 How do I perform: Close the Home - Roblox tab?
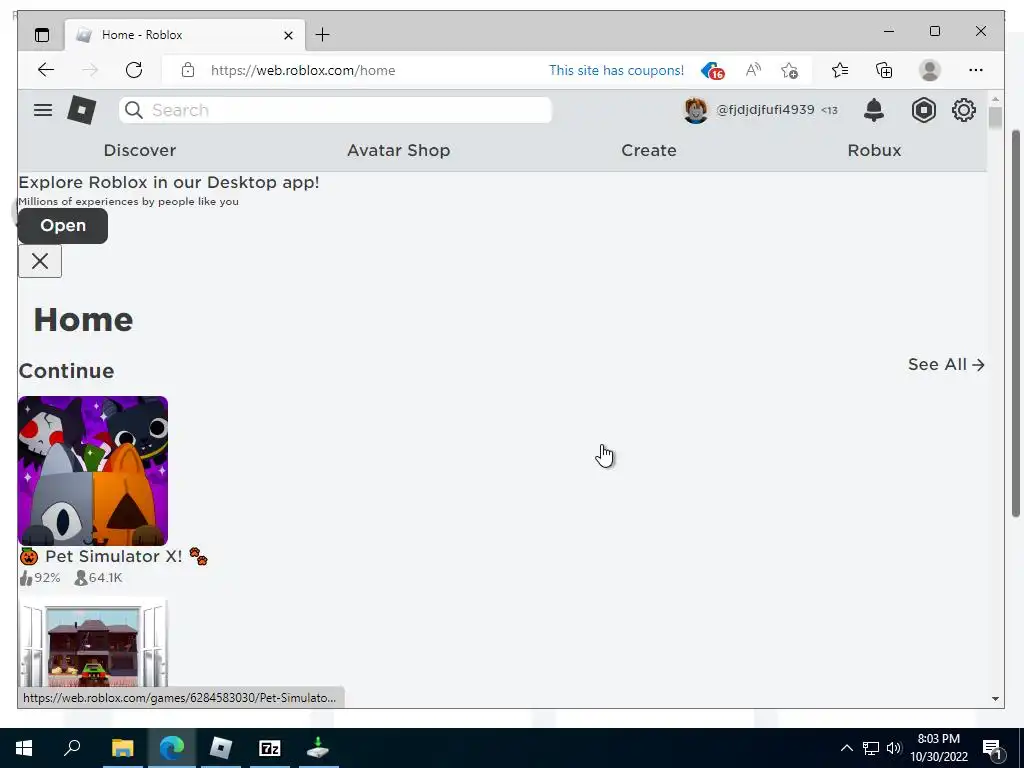click(288, 35)
